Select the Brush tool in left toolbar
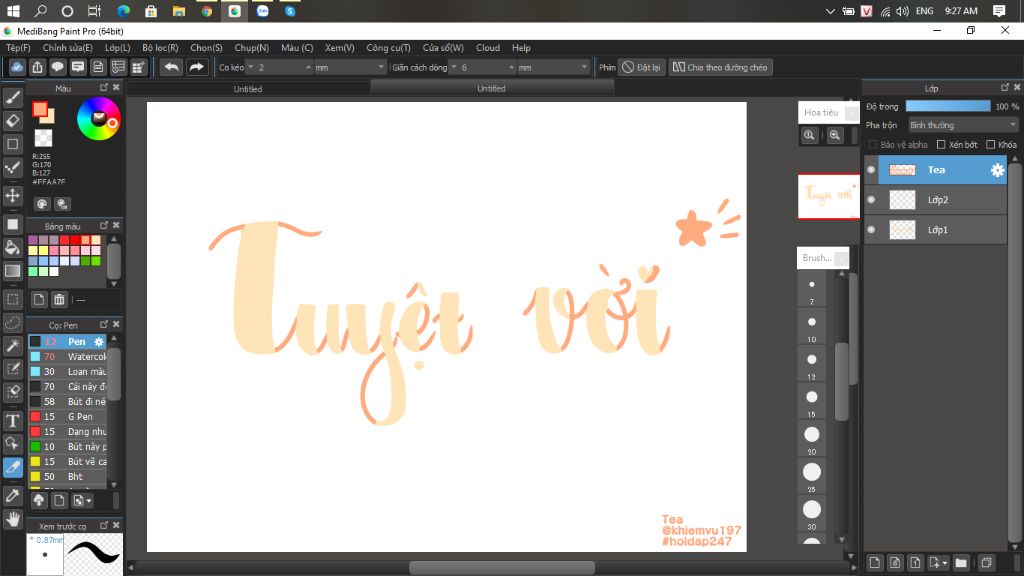 tap(12, 97)
